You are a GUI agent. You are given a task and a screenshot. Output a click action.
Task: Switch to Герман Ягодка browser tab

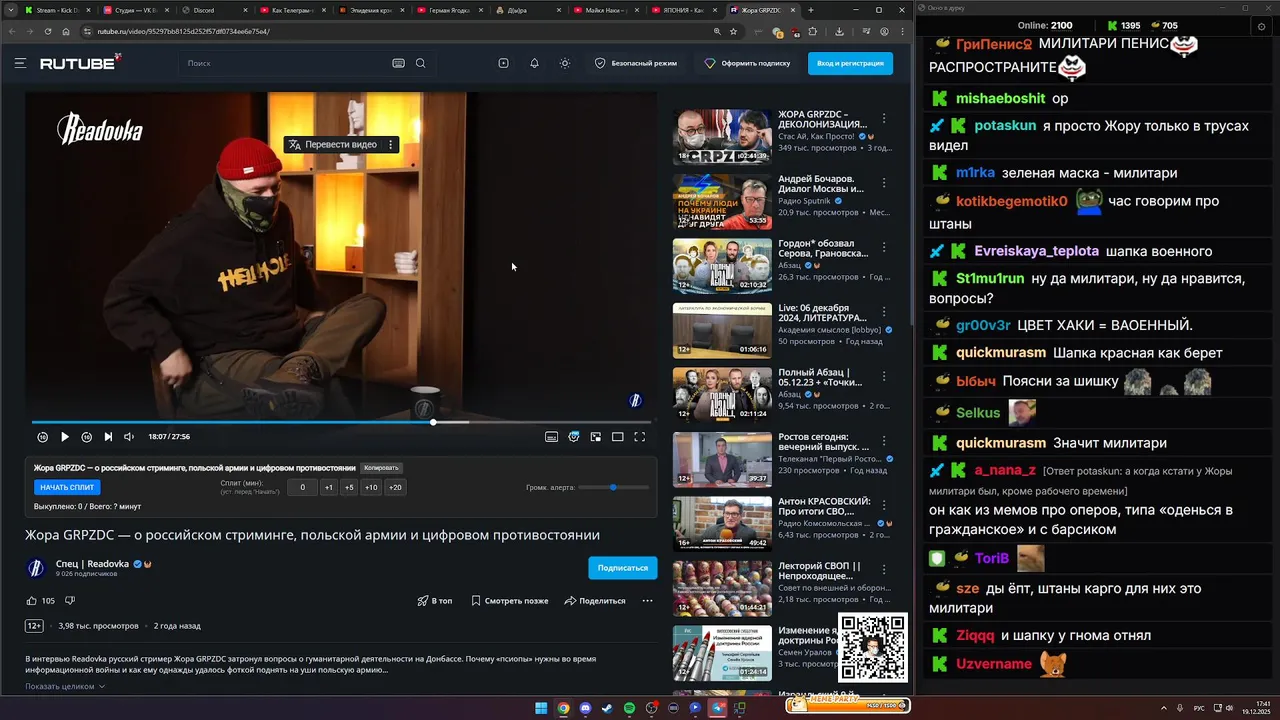click(x=448, y=10)
